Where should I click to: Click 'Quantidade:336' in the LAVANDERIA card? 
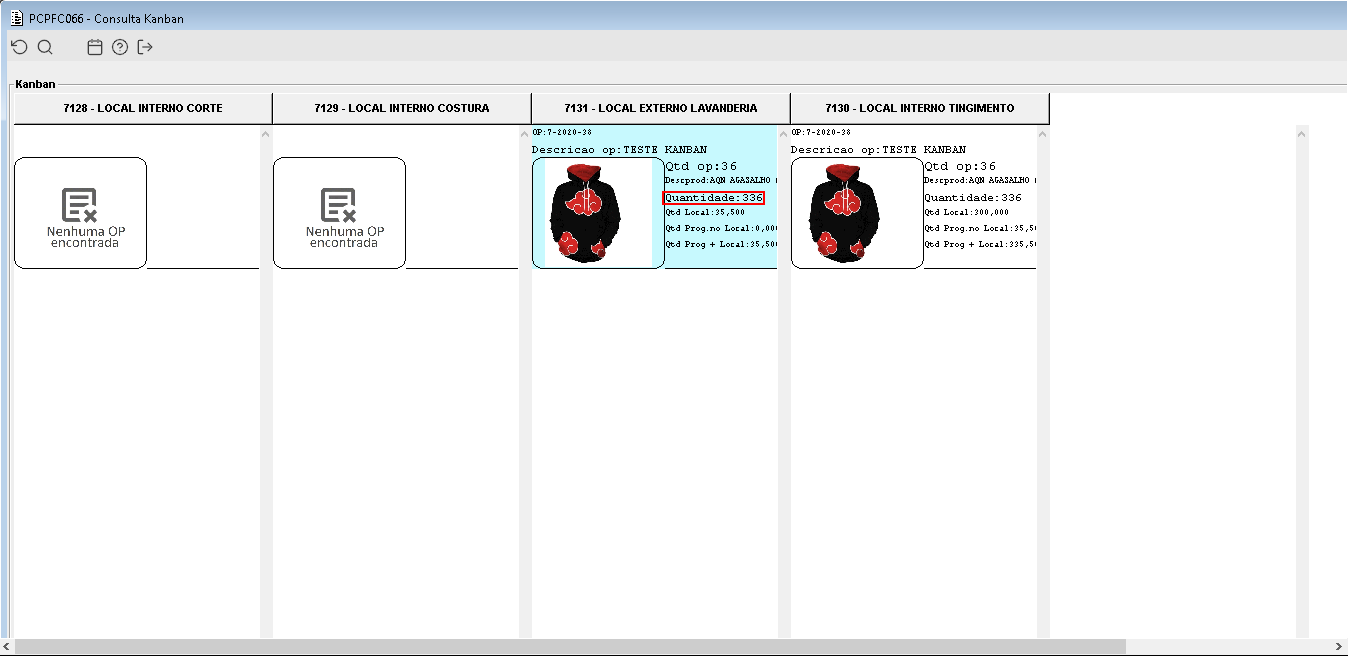point(714,198)
